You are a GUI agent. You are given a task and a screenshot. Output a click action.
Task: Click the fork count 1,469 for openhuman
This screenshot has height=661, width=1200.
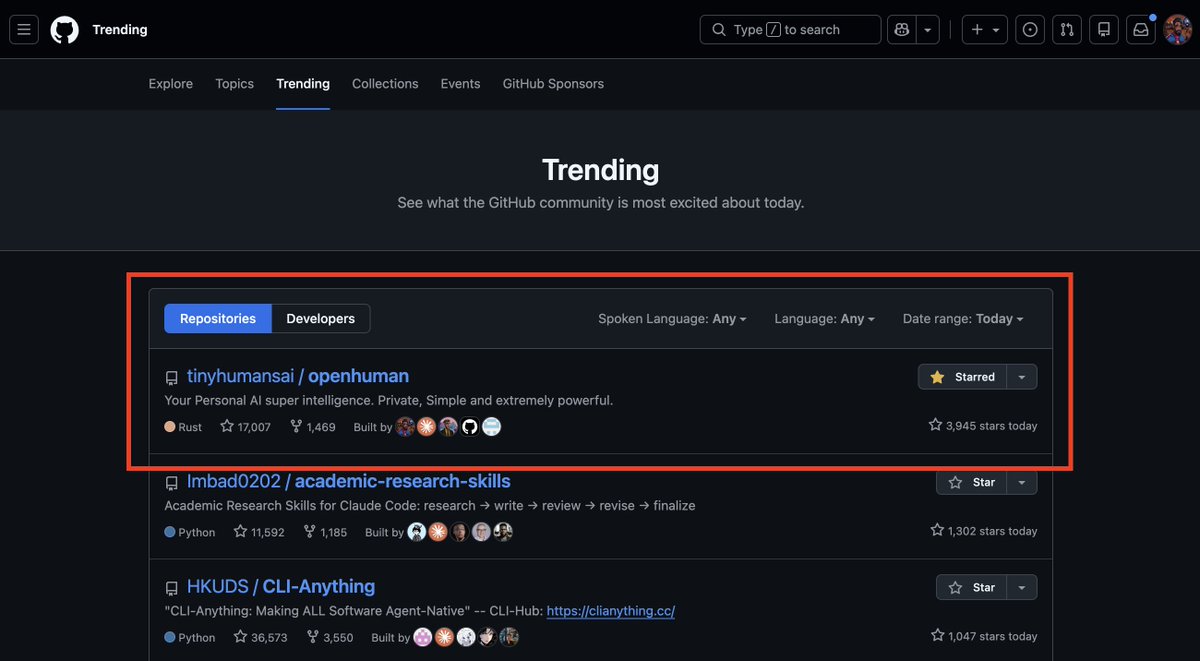pyautogui.click(x=313, y=427)
